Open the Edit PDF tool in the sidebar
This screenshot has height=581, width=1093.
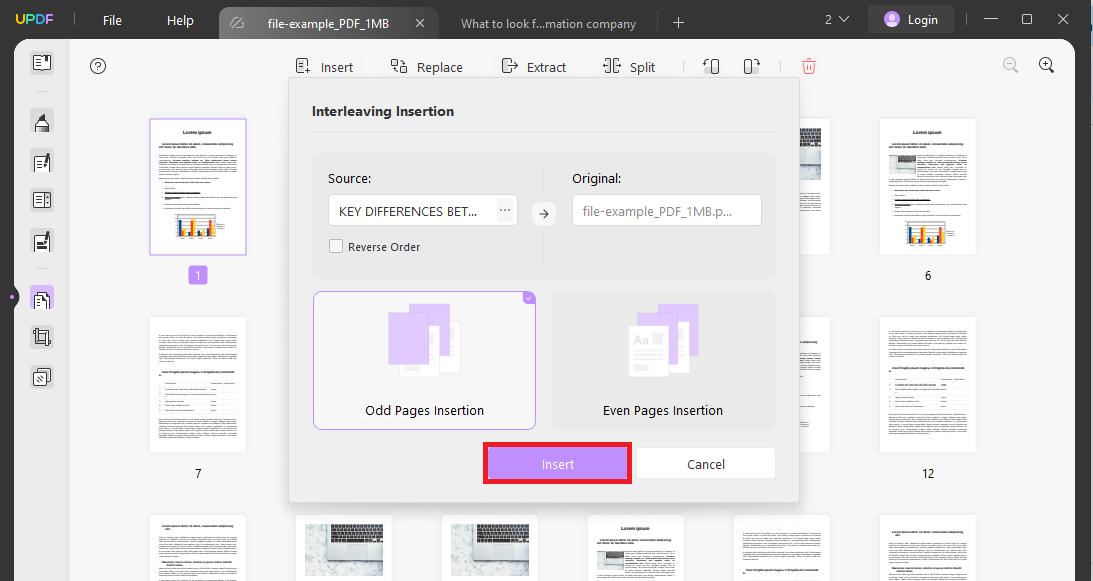[x=41, y=161]
